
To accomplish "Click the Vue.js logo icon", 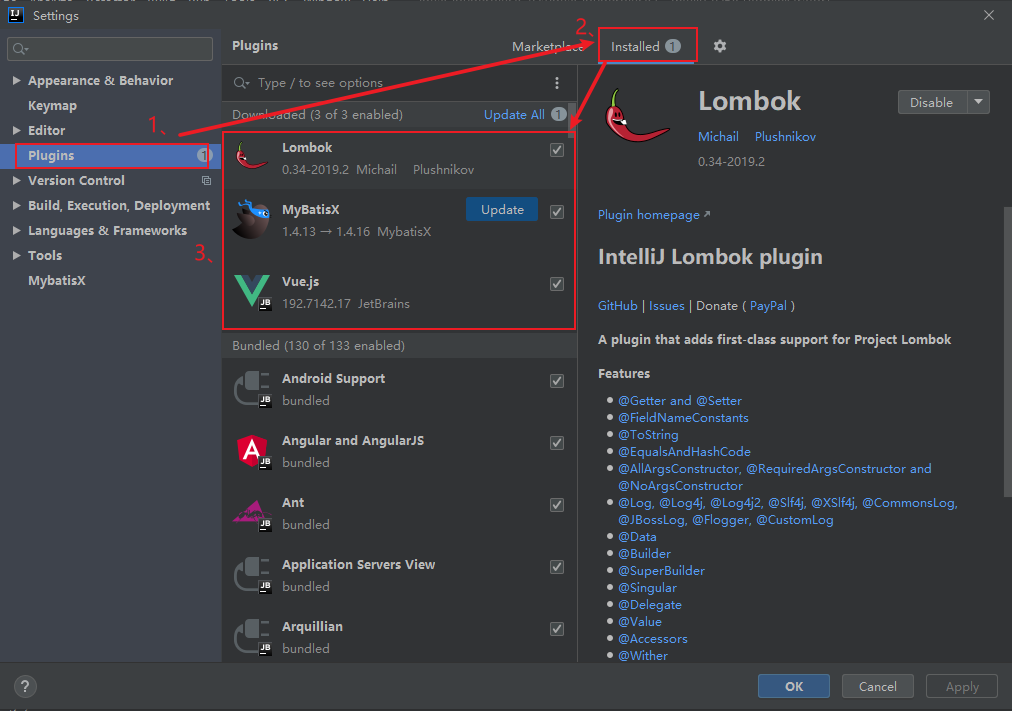I will click(252, 291).
